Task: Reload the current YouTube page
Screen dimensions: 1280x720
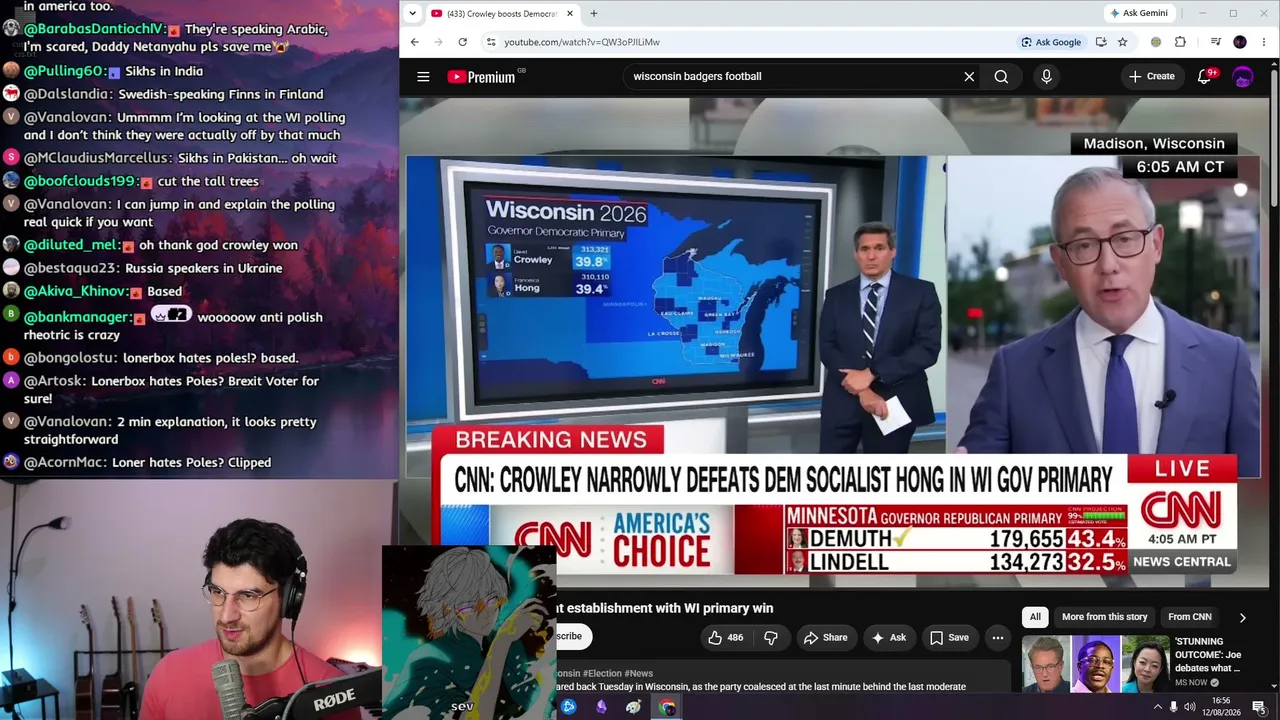Action: [x=462, y=42]
